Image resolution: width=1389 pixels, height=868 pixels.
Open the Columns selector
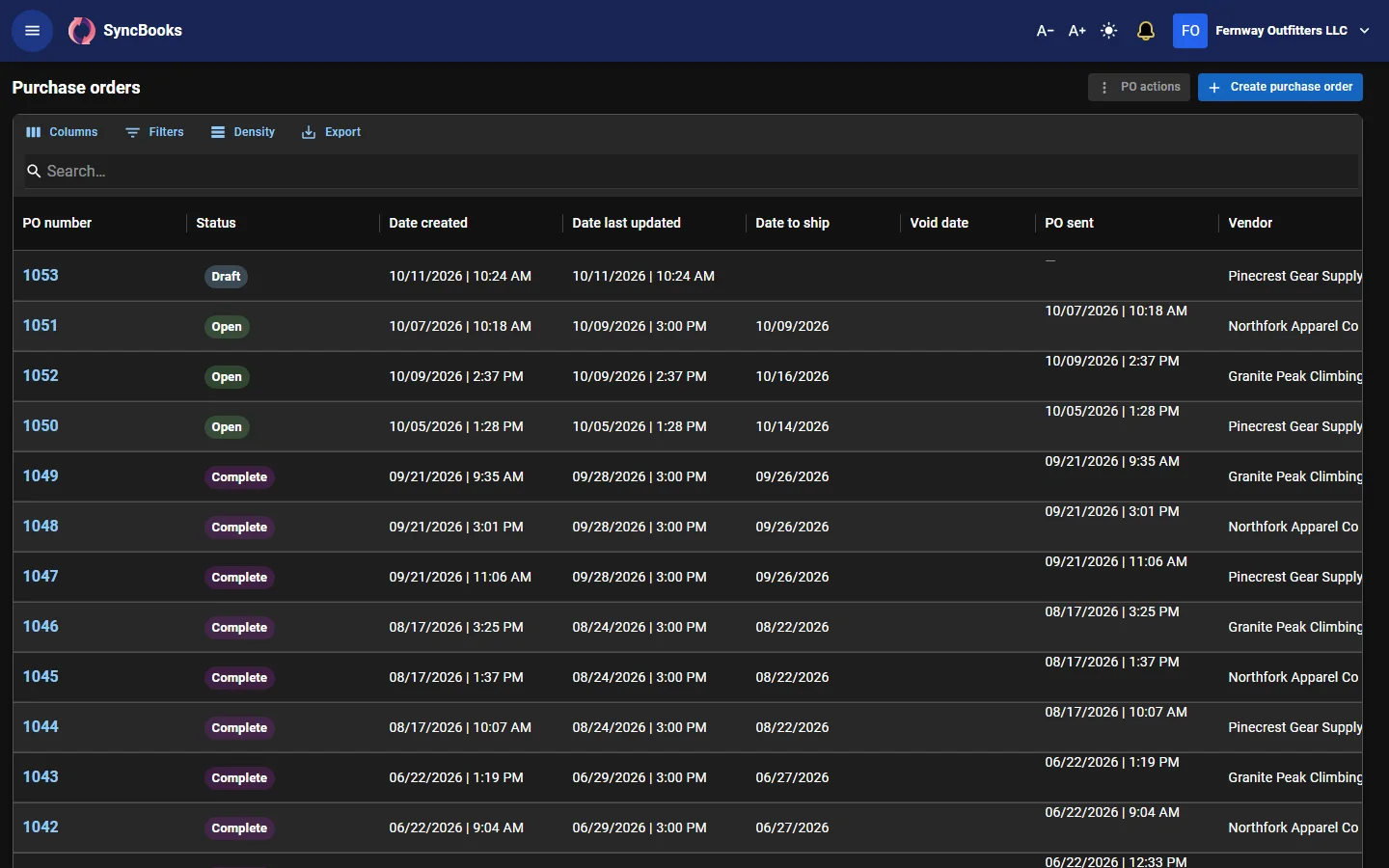(x=62, y=132)
